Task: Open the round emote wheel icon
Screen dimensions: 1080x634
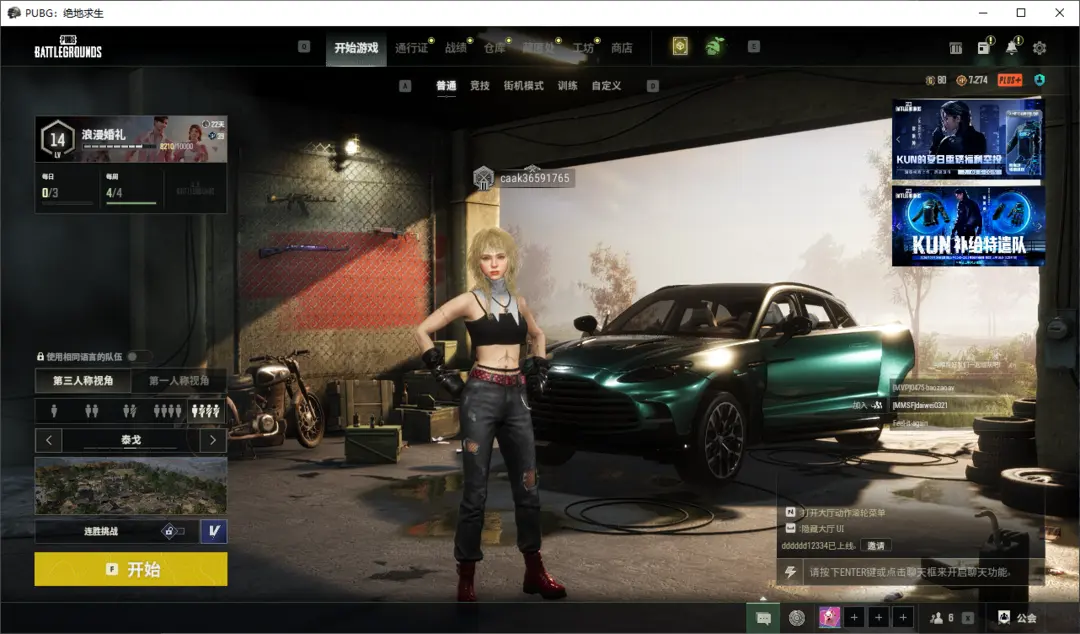Action: (x=796, y=618)
